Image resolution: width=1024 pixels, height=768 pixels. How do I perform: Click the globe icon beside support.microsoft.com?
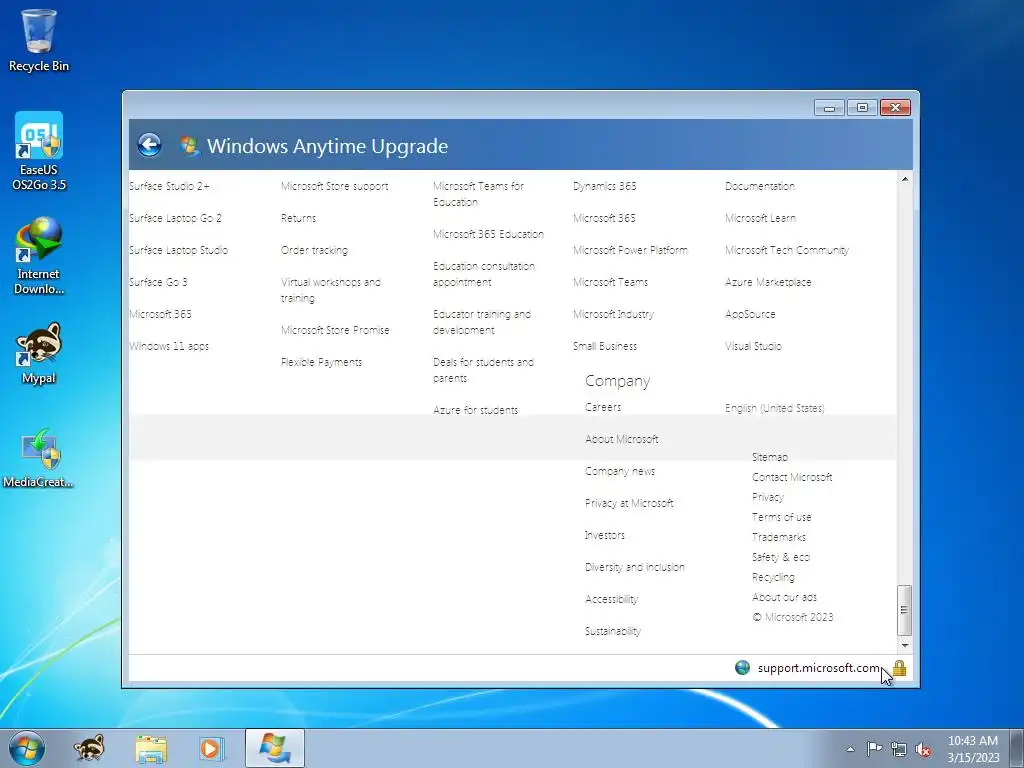[x=743, y=667]
